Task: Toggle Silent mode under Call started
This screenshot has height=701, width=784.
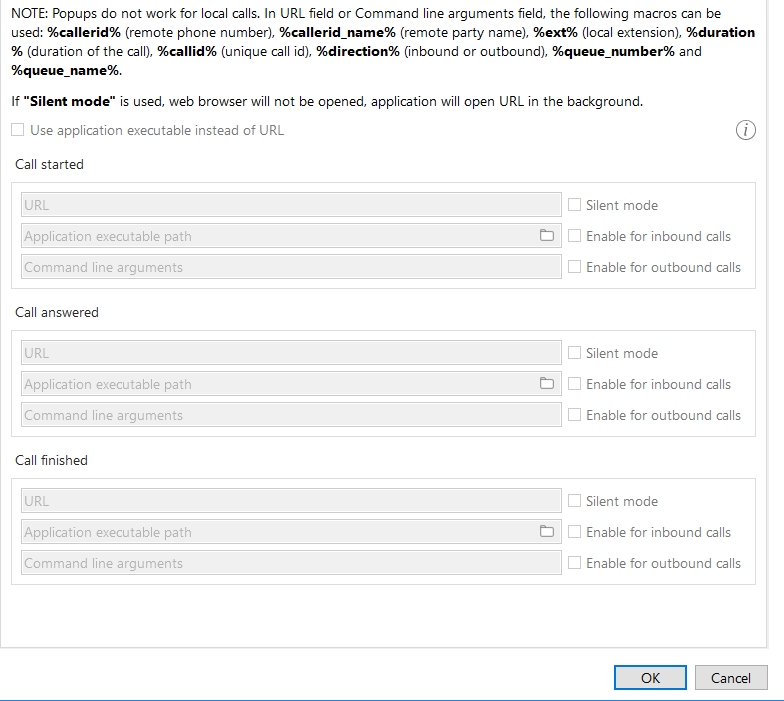Action: coord(574,205)
